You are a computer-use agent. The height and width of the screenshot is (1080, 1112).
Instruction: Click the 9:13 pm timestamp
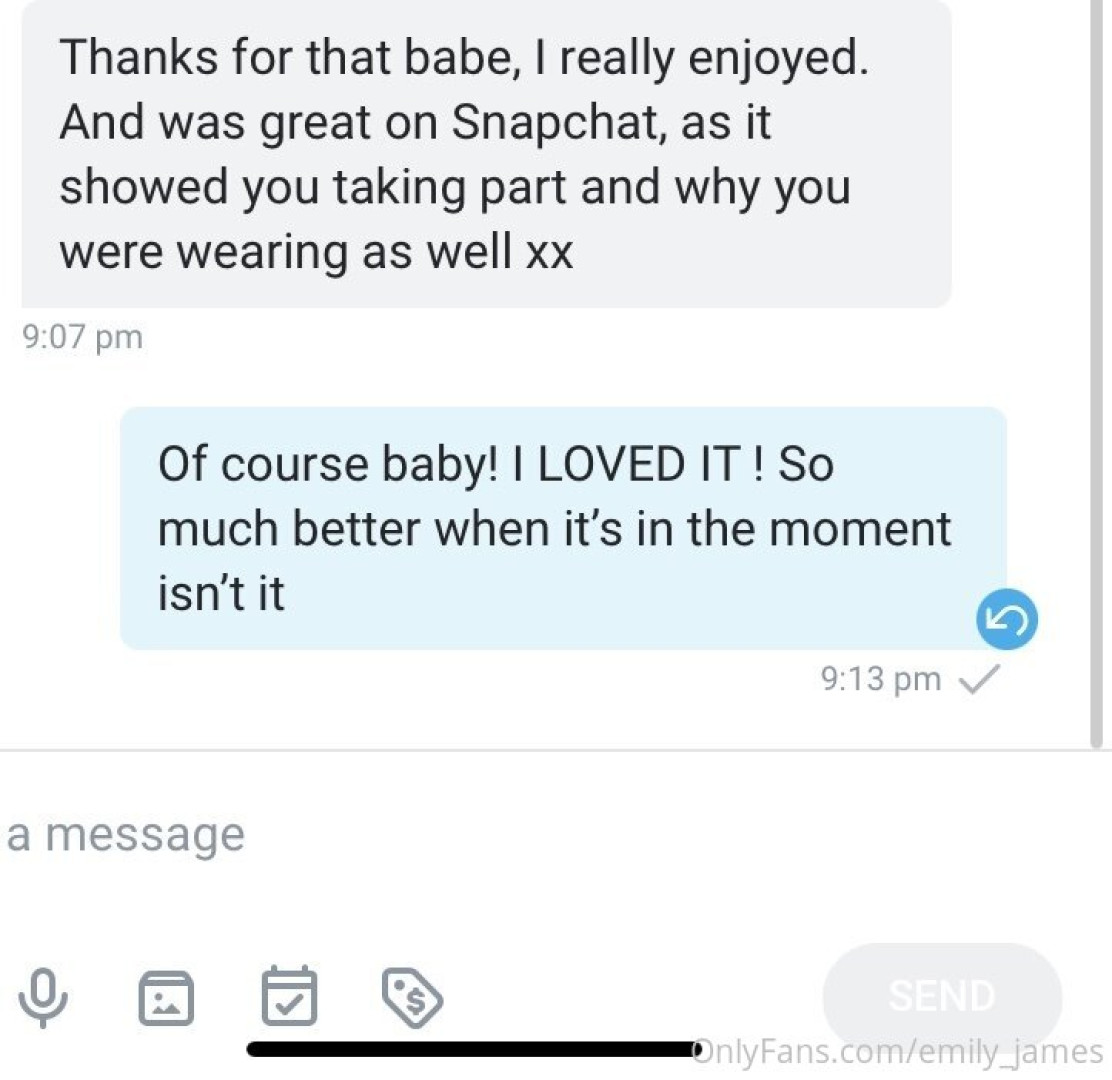point(880,680)
